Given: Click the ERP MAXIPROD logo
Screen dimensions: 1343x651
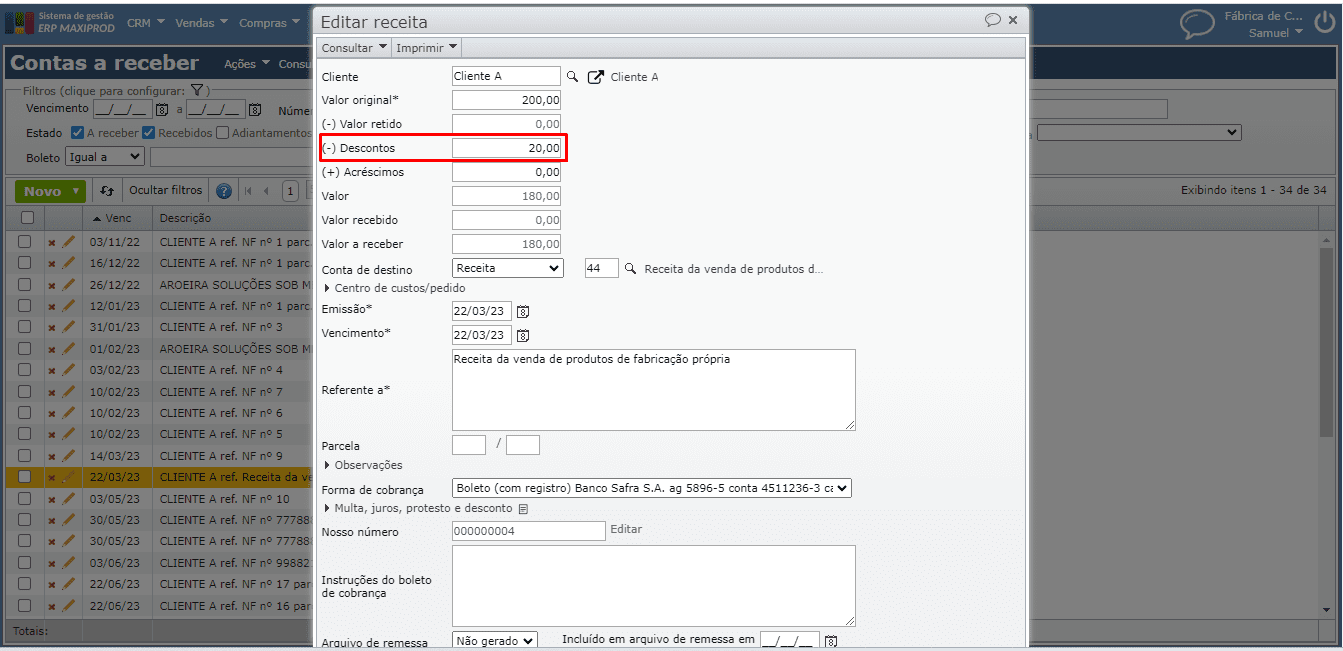Looking at the screenshot, I should (60, 22).
